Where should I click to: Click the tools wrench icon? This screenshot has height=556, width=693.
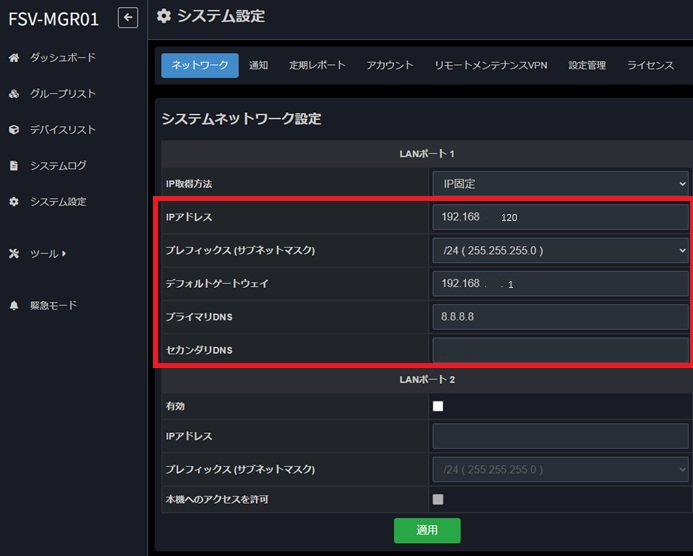(14, 254)
